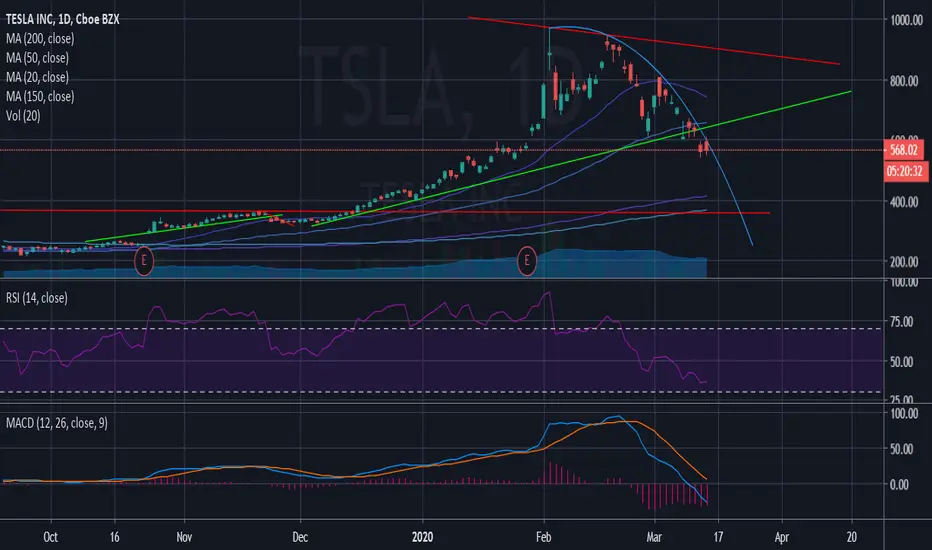Select the Vol (20) indicator label

click(x=23, y=116)
